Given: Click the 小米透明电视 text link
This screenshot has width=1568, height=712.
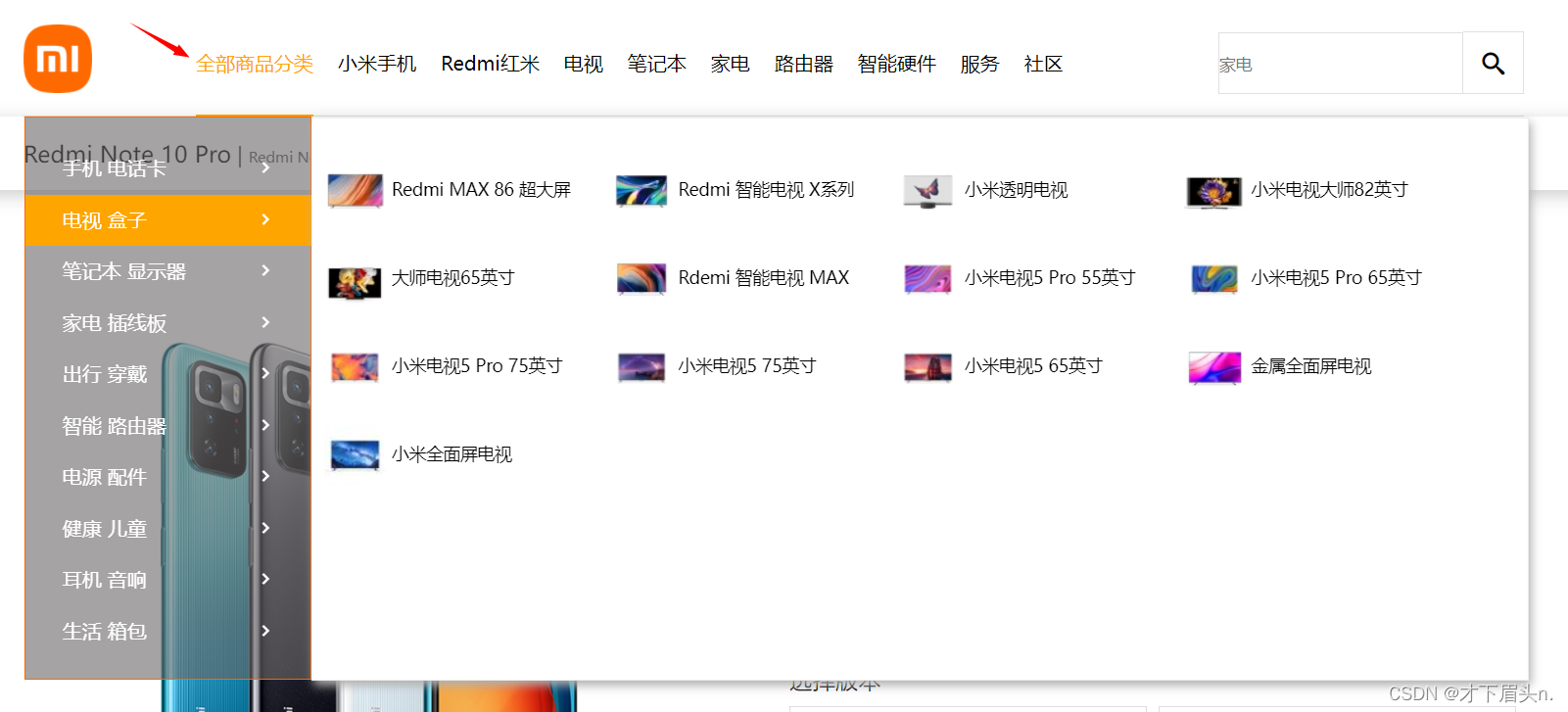Looking at the screenshot, I should pos(1016,190).
